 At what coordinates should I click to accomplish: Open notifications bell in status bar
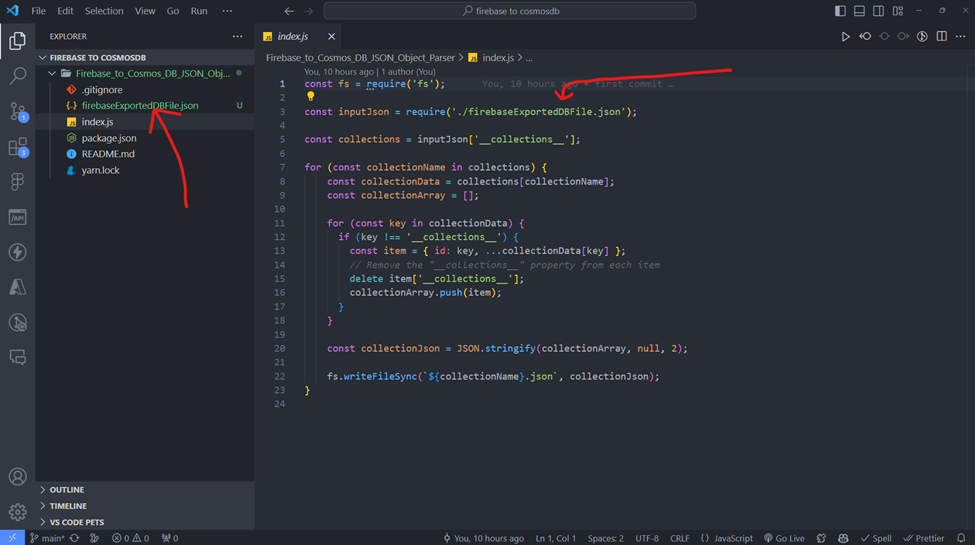click(961, 538)
